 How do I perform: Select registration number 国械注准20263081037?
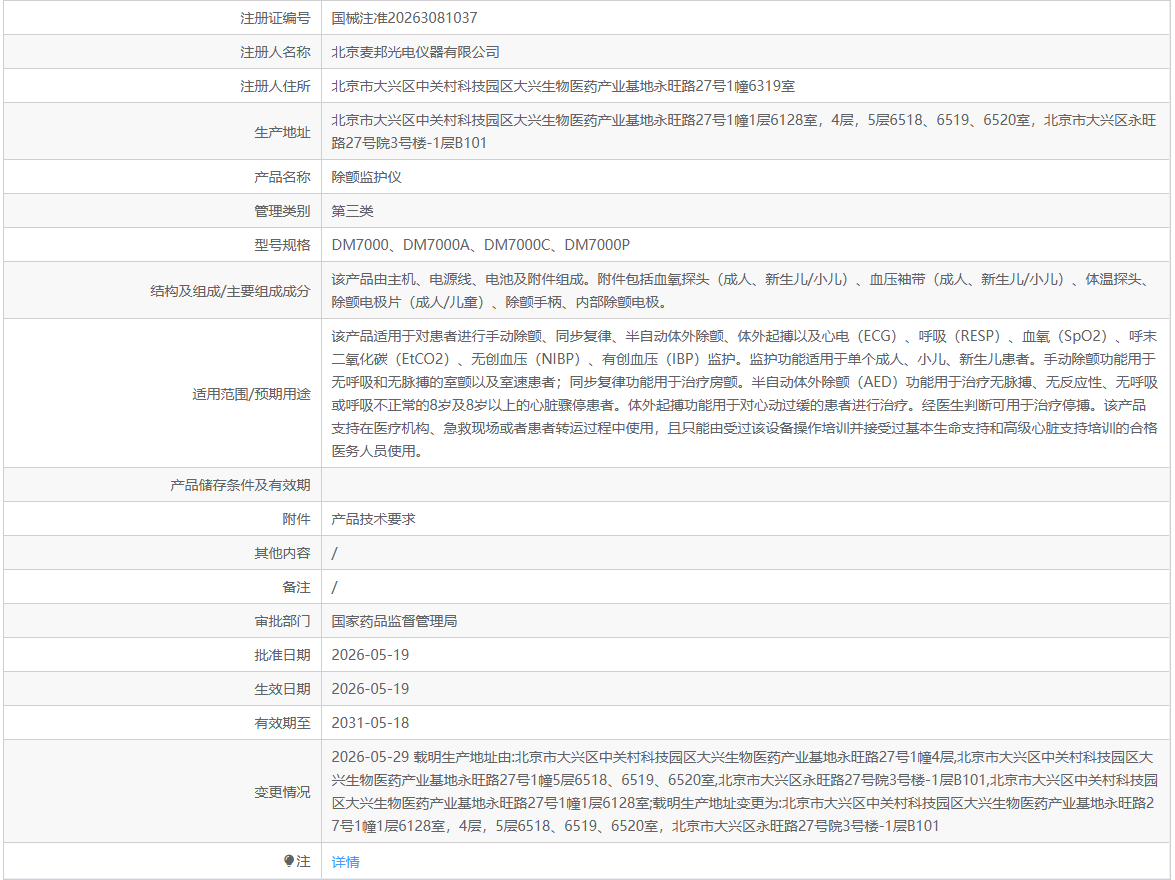click(x=404, y=18)
